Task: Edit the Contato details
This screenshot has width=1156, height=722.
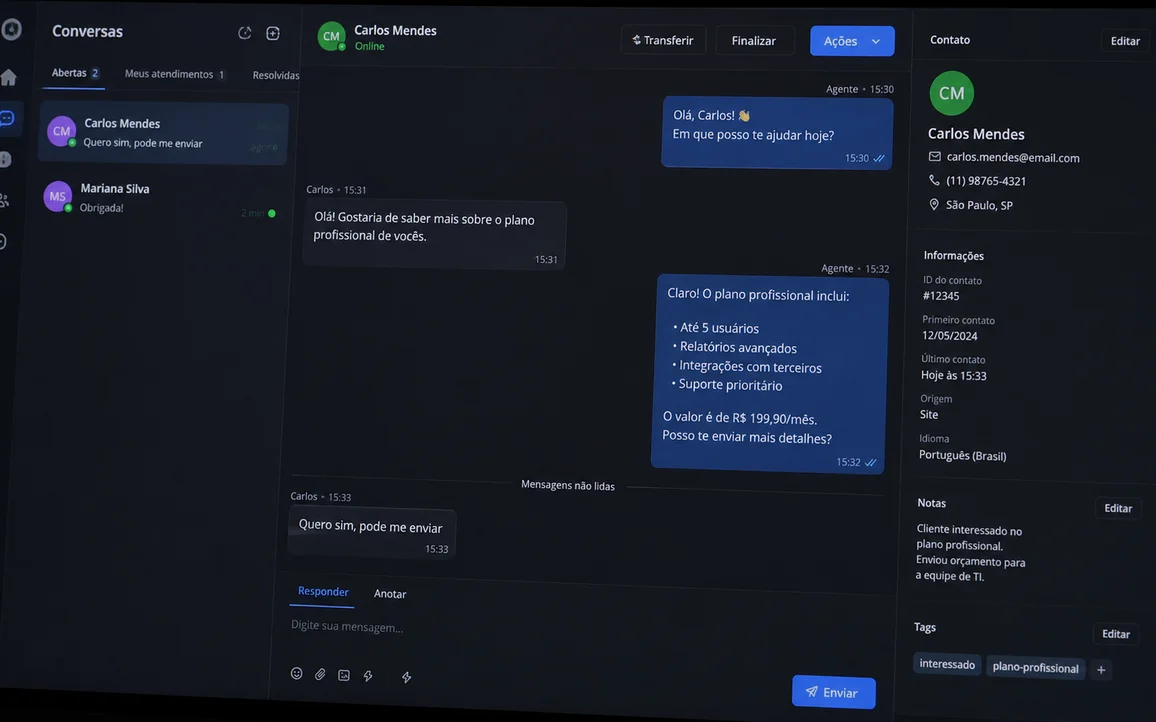Action: [x=1125, y=41]
